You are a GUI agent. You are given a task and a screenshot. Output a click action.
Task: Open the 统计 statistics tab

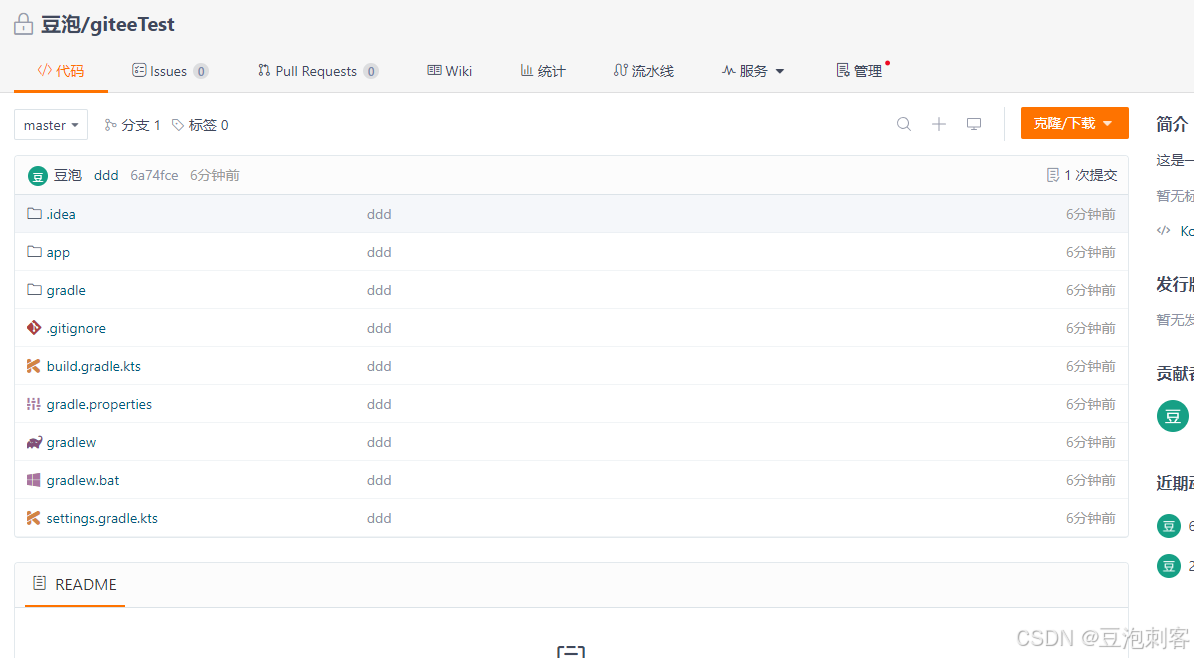543,71
